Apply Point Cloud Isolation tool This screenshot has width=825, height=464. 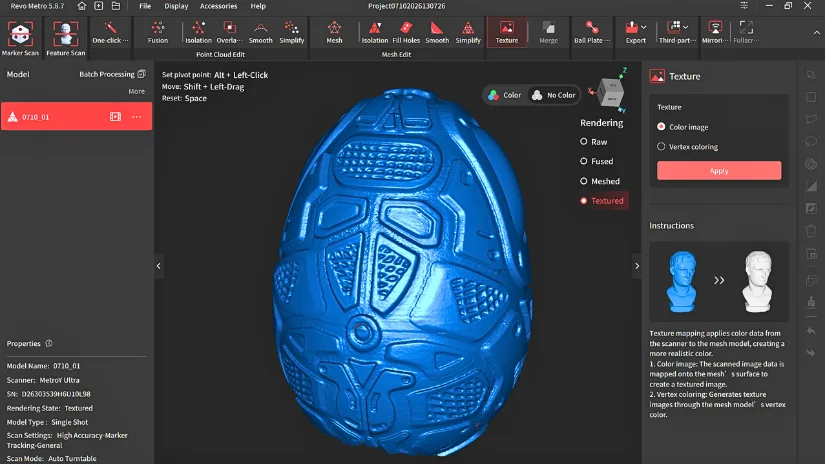pyautogui.click(x=198, y=33)
